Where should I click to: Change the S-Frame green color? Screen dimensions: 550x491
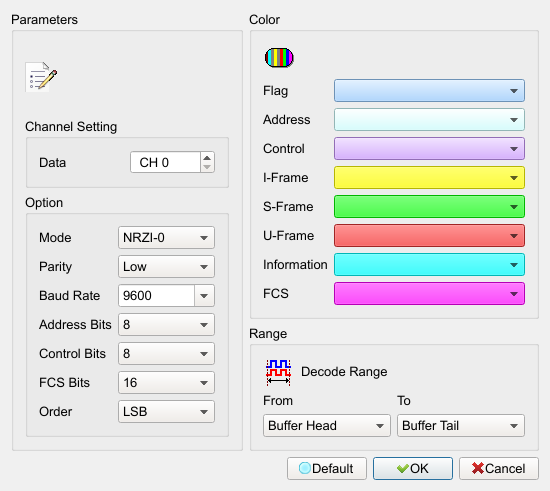pos(429,207)
